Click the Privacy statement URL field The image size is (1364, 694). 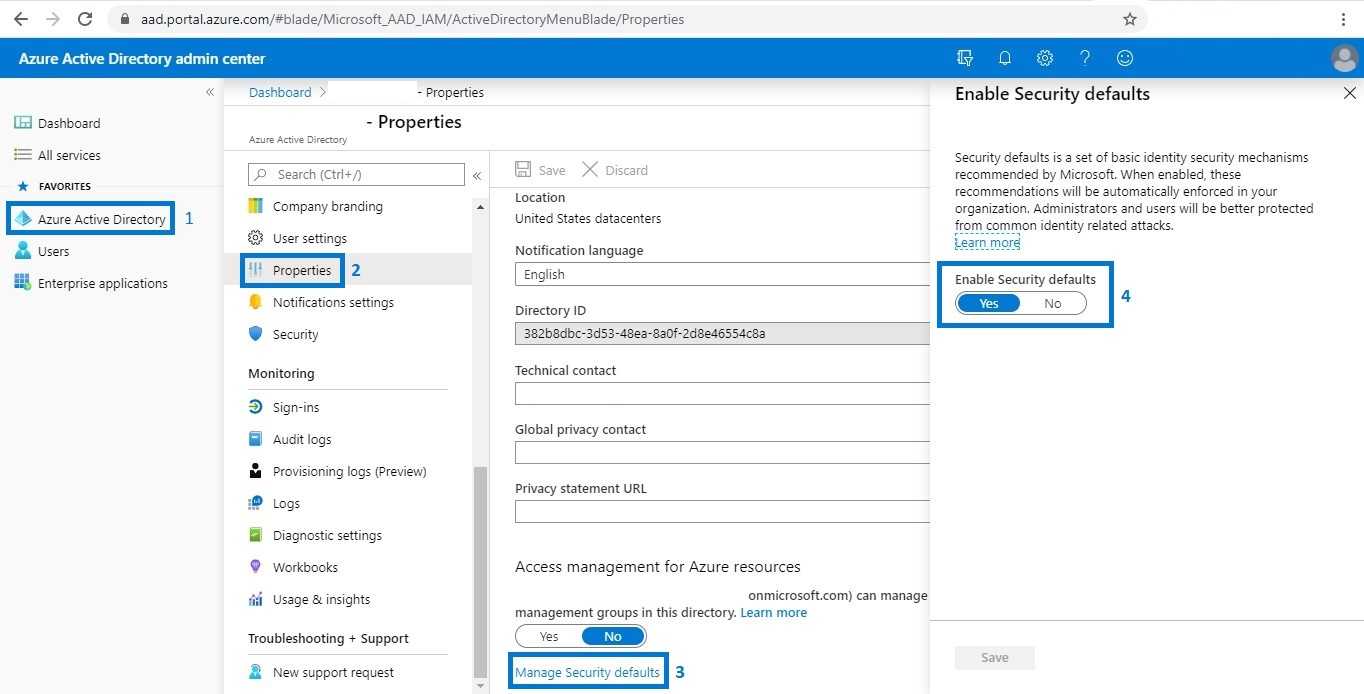[722, 511]
